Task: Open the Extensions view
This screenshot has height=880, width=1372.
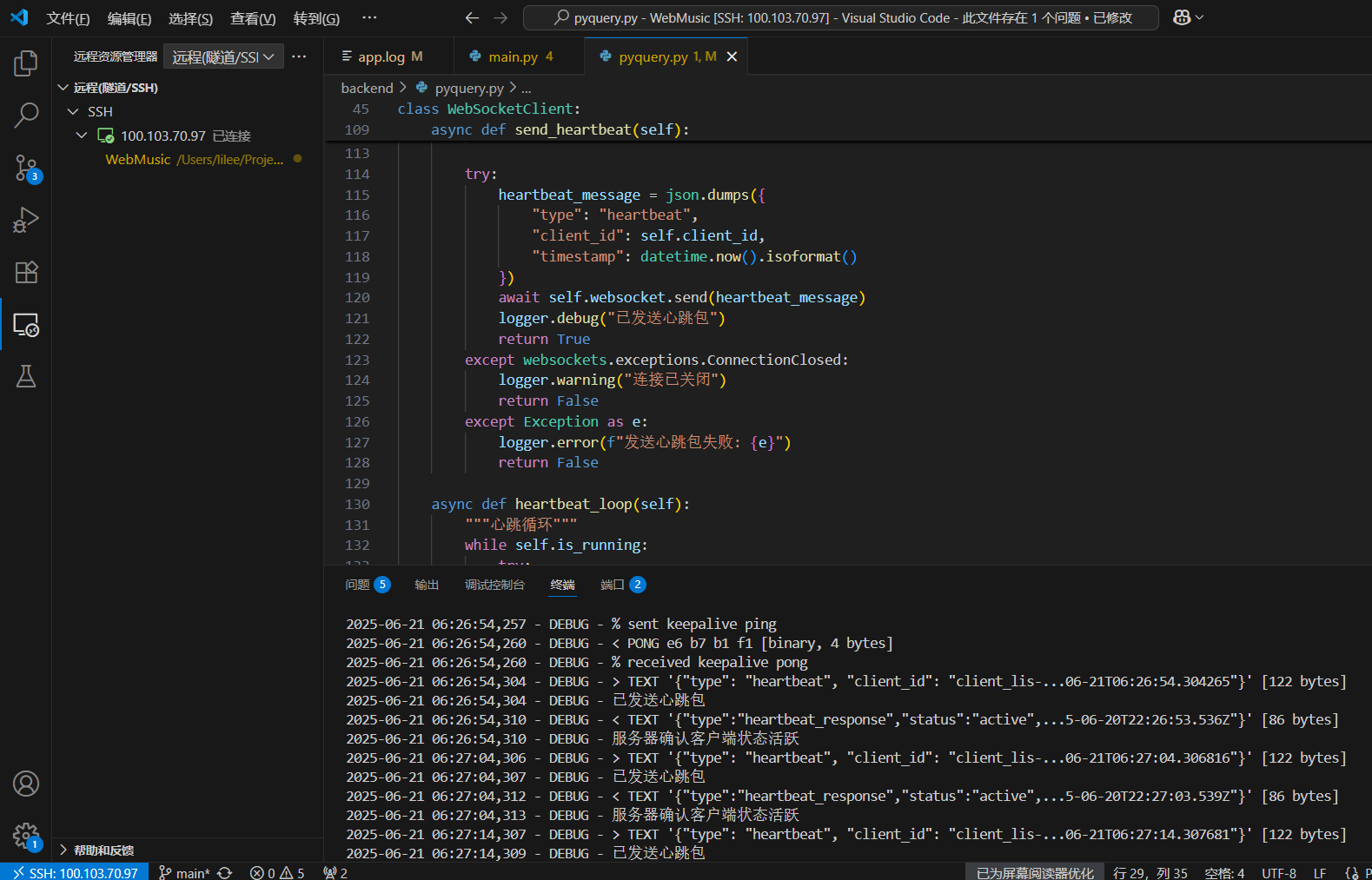Action: [x=26, y=272]
